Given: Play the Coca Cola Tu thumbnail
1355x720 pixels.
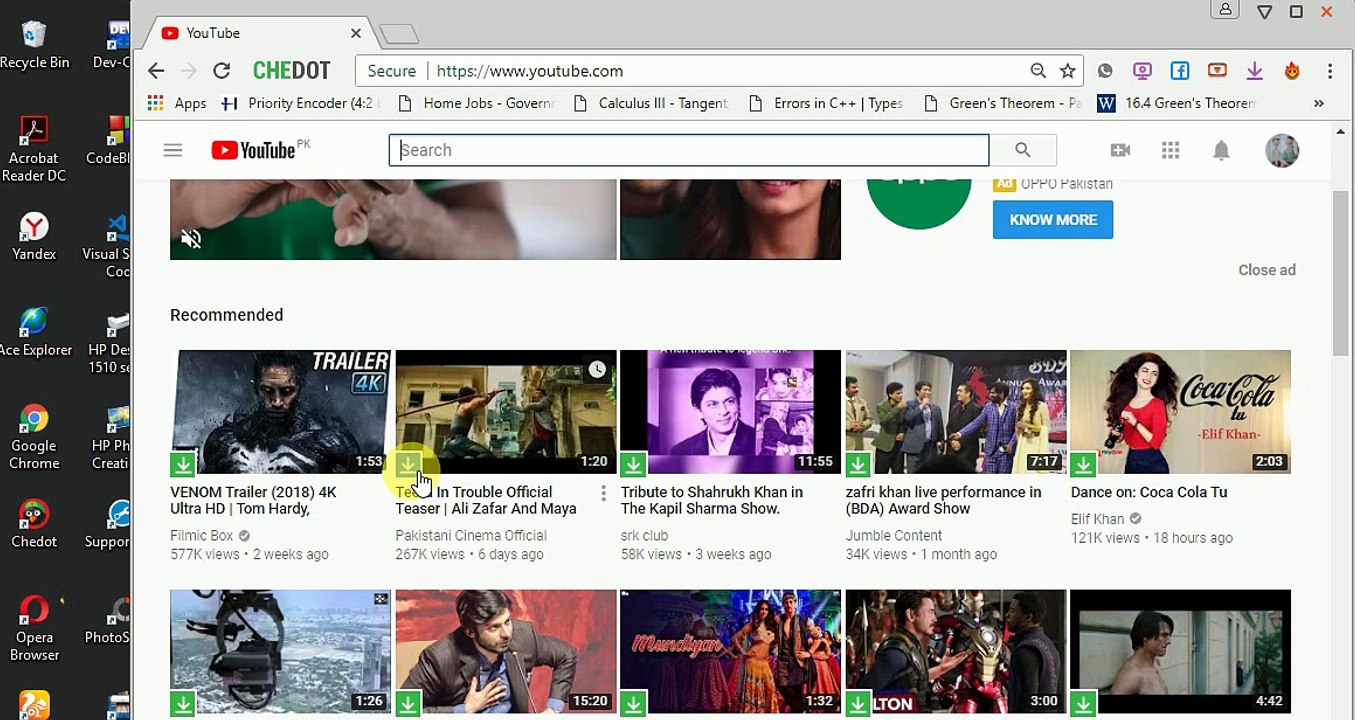Looking at the screenshot, I should coord(1181,412).
